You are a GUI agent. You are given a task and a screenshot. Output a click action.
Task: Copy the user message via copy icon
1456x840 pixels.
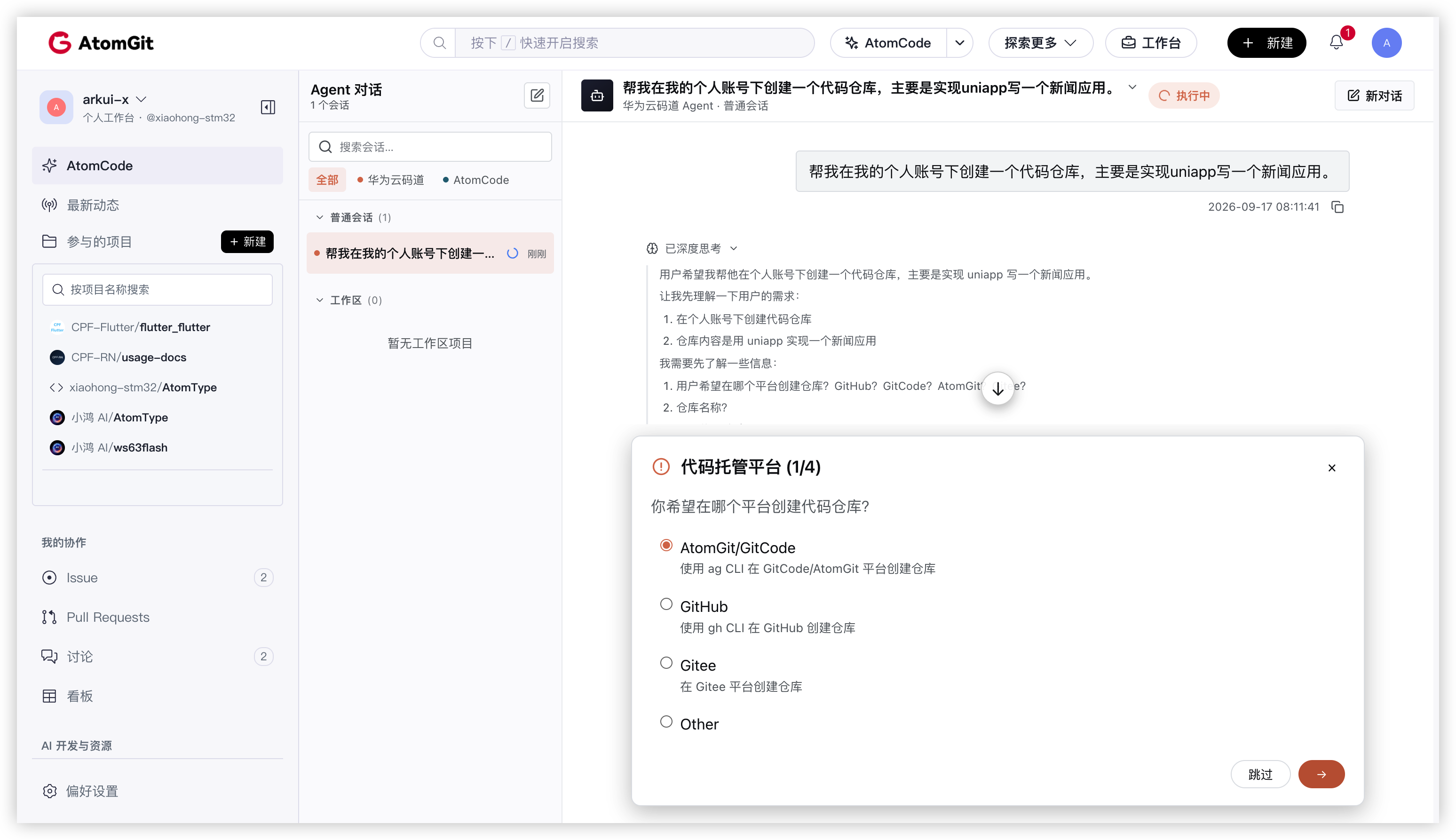(1338, 207)
